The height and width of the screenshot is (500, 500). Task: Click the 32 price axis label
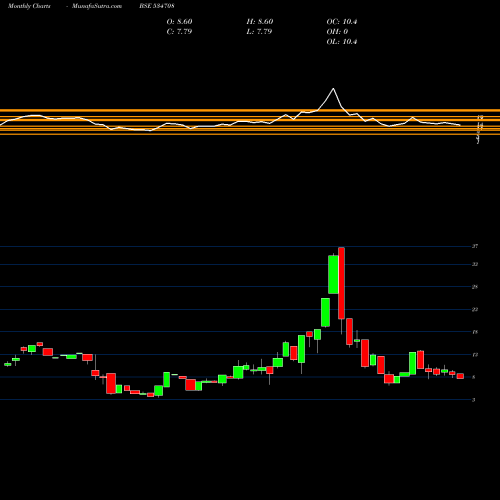click(475, 264)
